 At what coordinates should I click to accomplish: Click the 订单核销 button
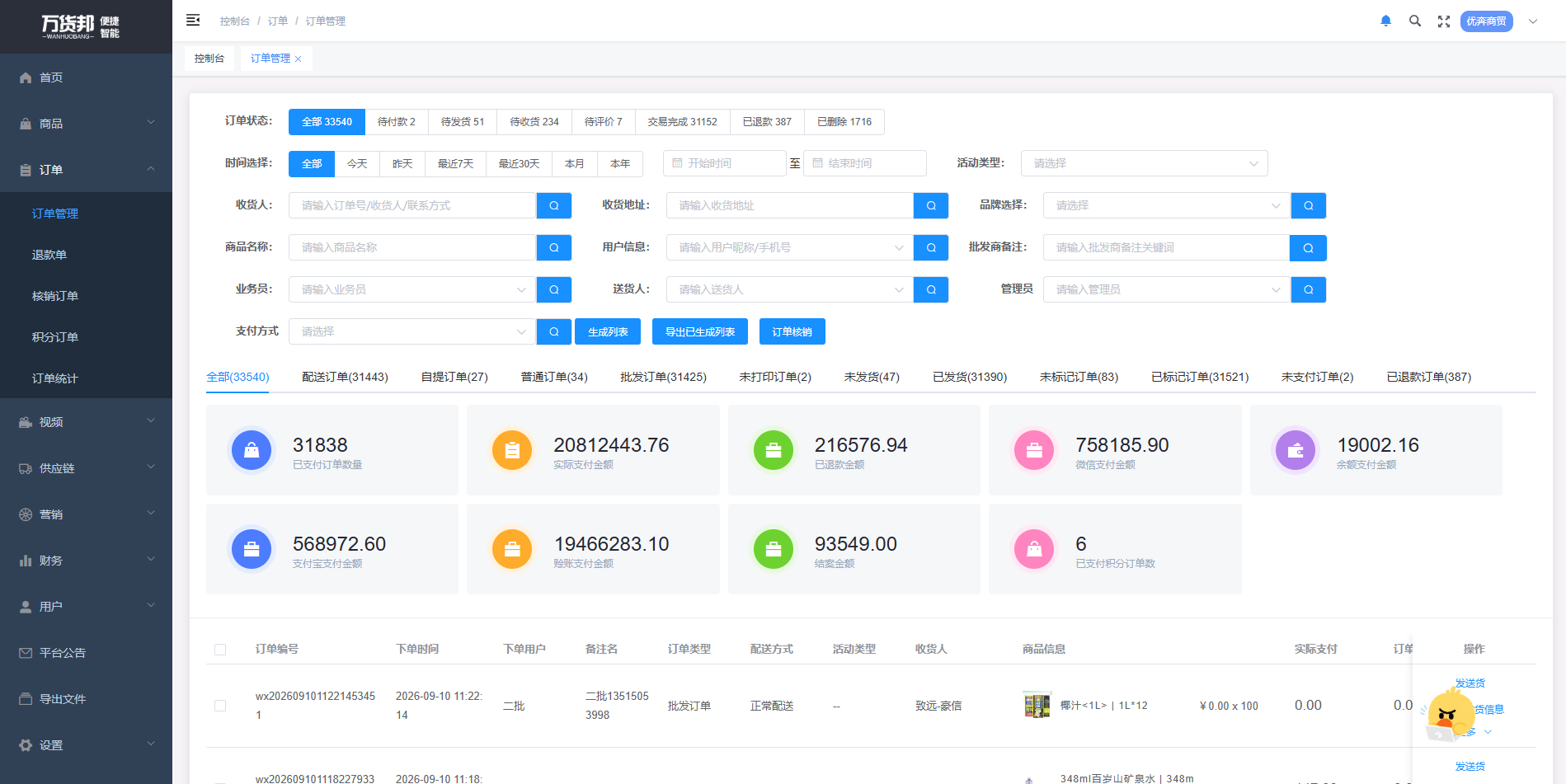coord(792,331)
